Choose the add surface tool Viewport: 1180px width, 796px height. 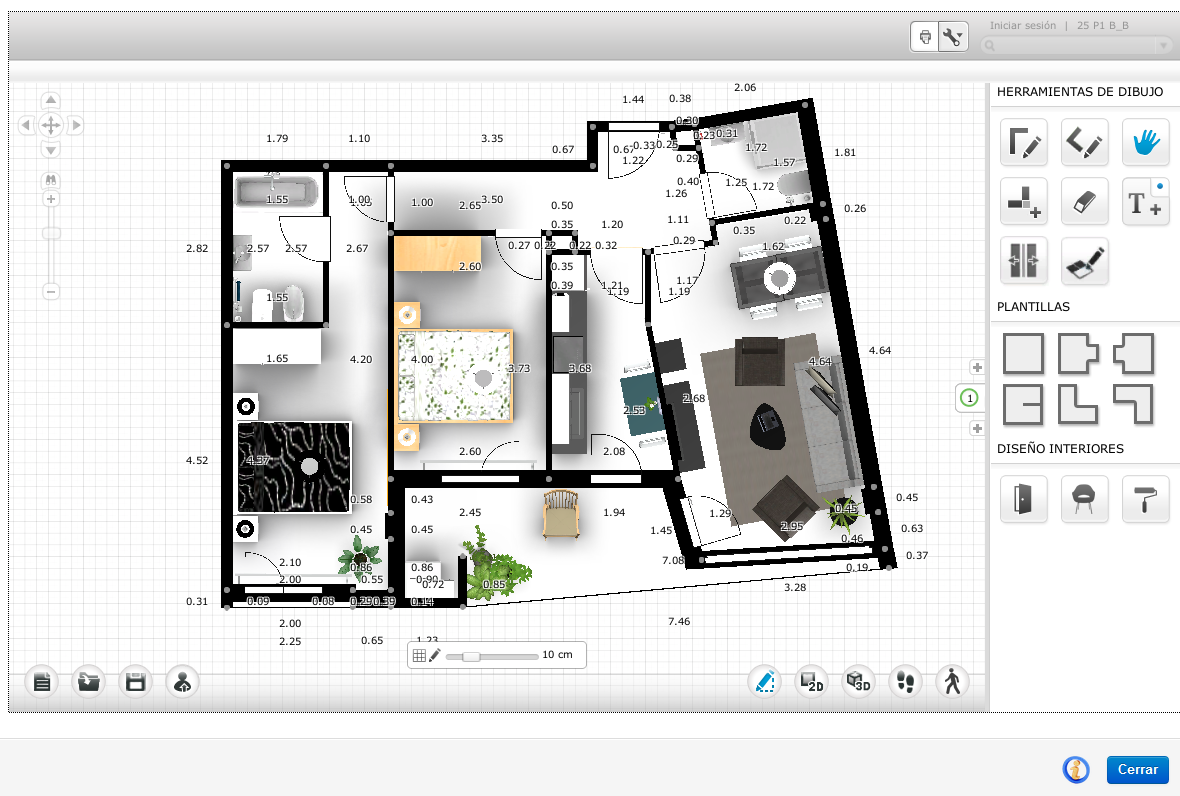click(1023, 201)
